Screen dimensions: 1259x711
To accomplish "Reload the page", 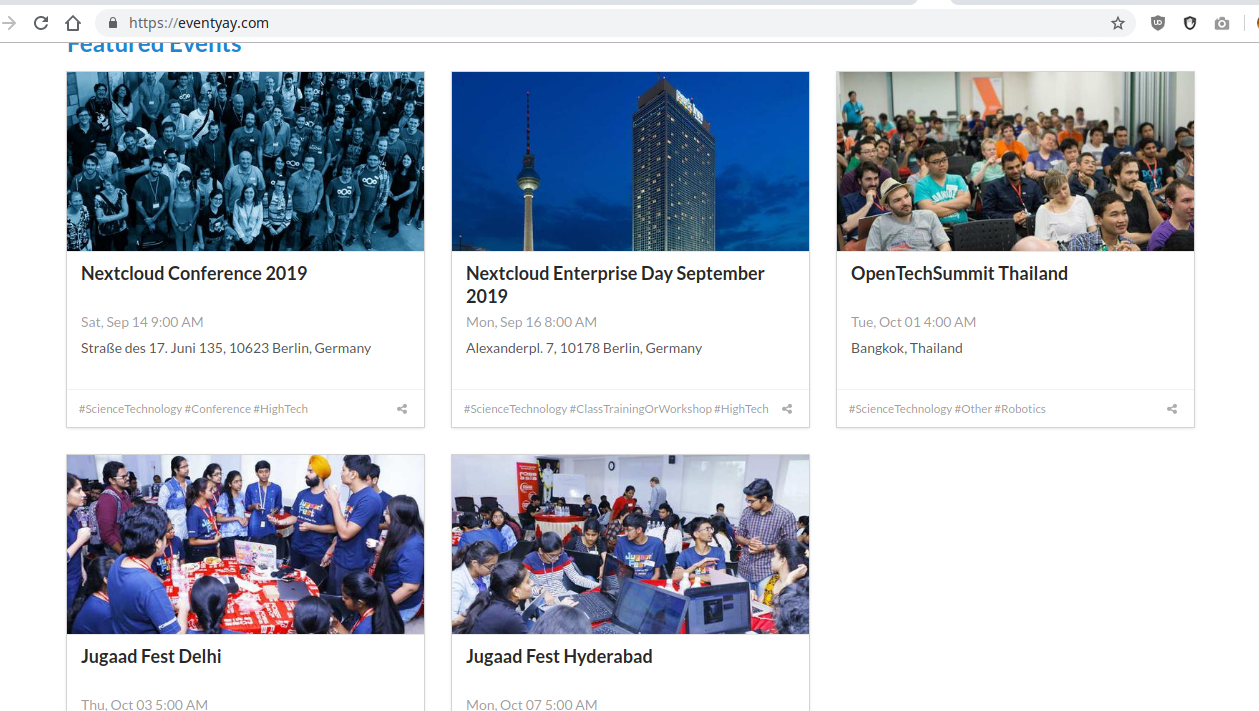I will 40,22.
